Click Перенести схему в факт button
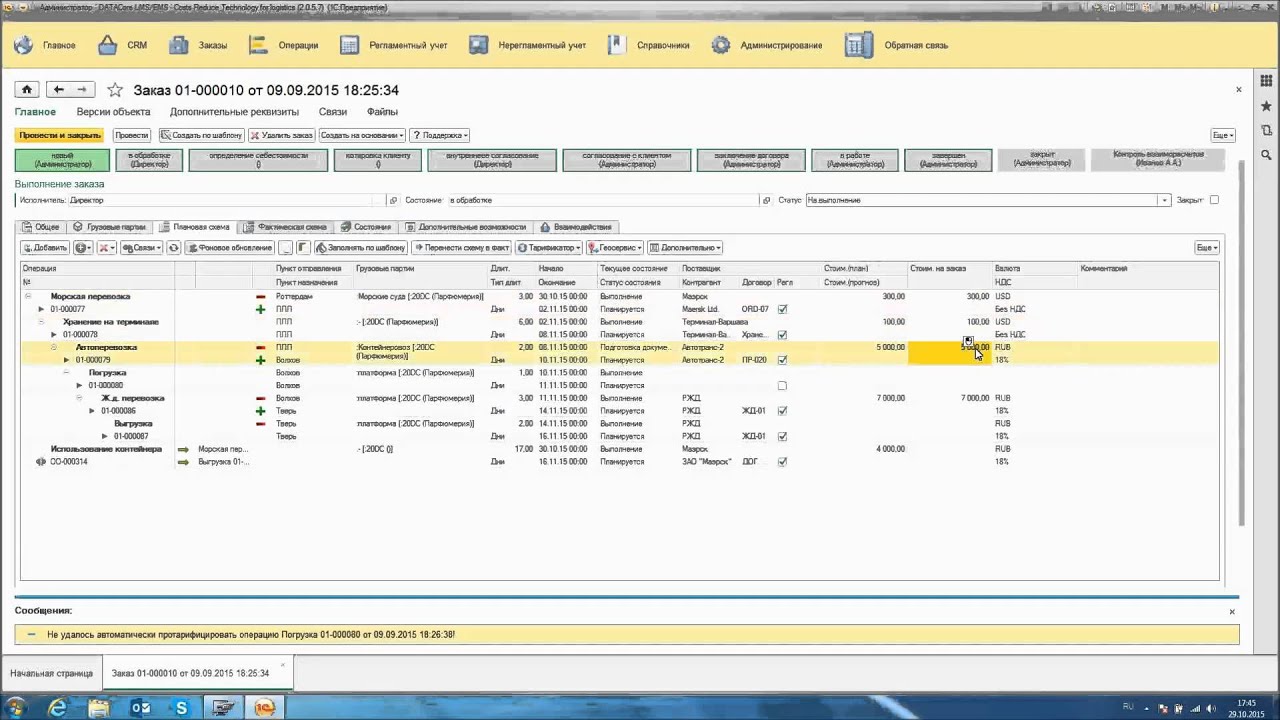 pos(461,247)
